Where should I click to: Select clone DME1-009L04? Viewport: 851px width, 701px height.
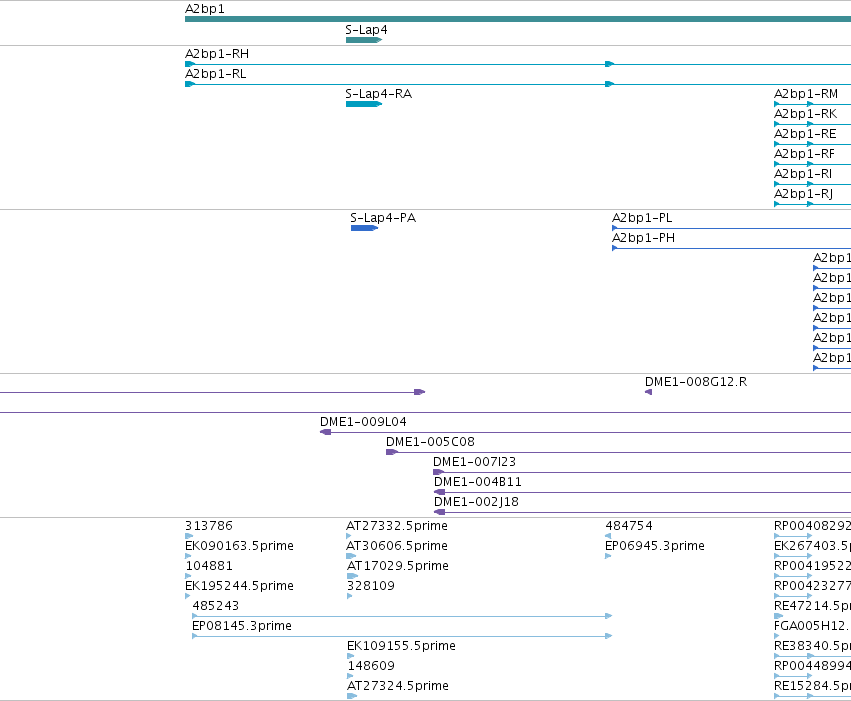[586, 432]
